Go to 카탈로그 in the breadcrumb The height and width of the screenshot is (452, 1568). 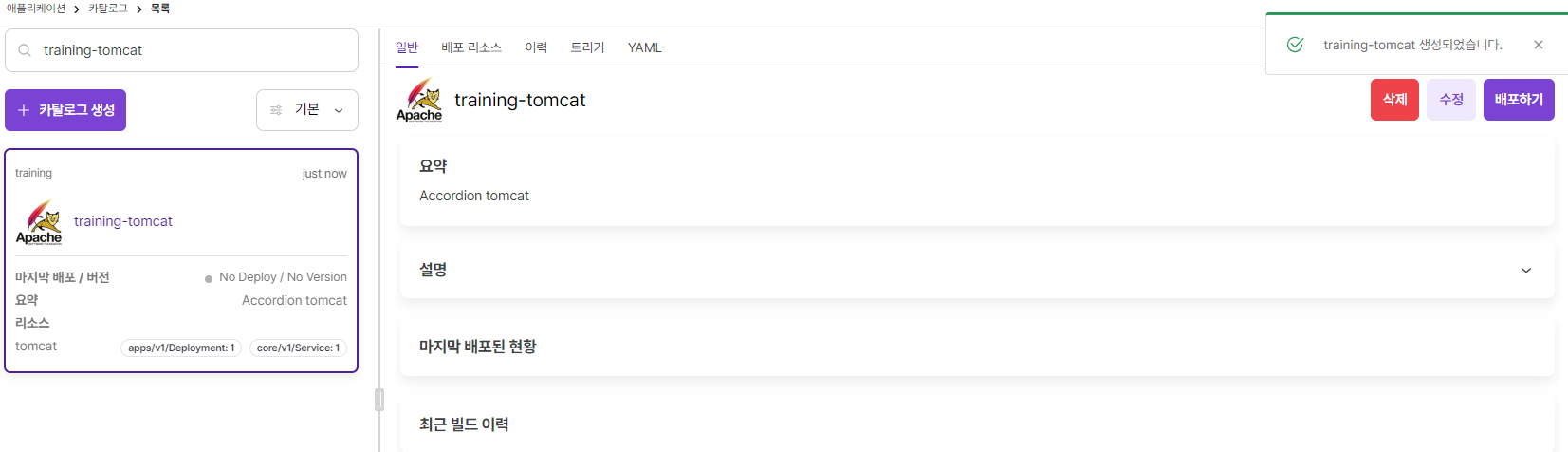coord(108,9)
